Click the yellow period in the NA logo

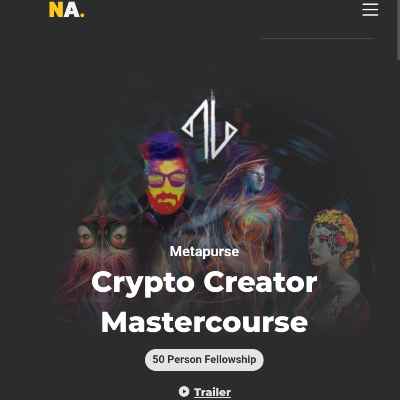click(83, 15)
